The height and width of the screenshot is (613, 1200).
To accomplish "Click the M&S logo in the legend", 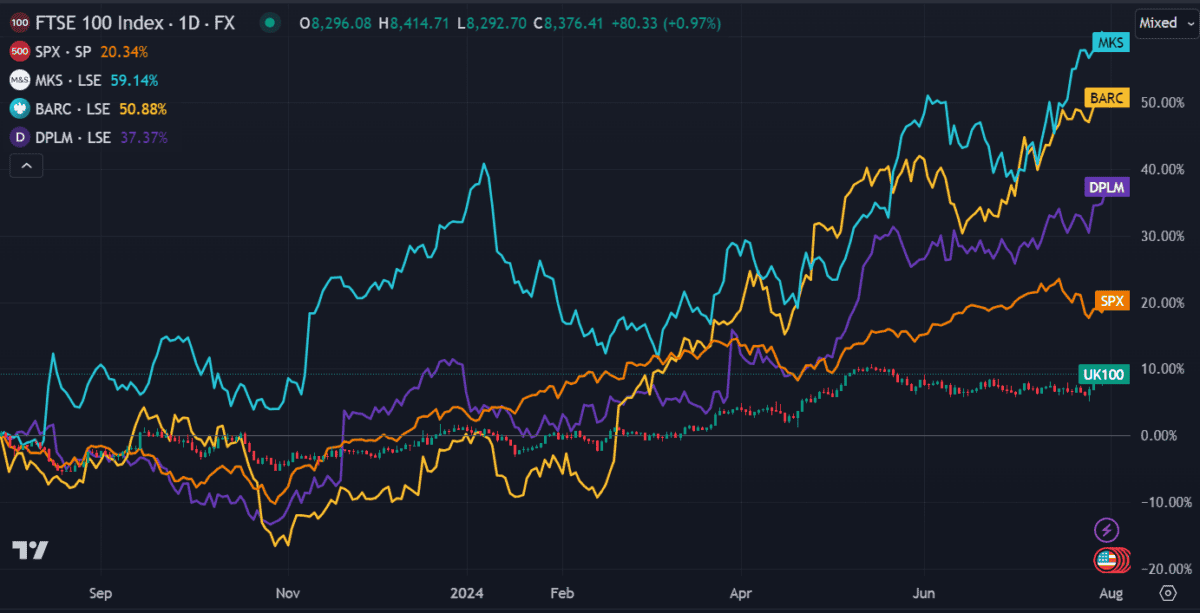I will click(19, 80).
